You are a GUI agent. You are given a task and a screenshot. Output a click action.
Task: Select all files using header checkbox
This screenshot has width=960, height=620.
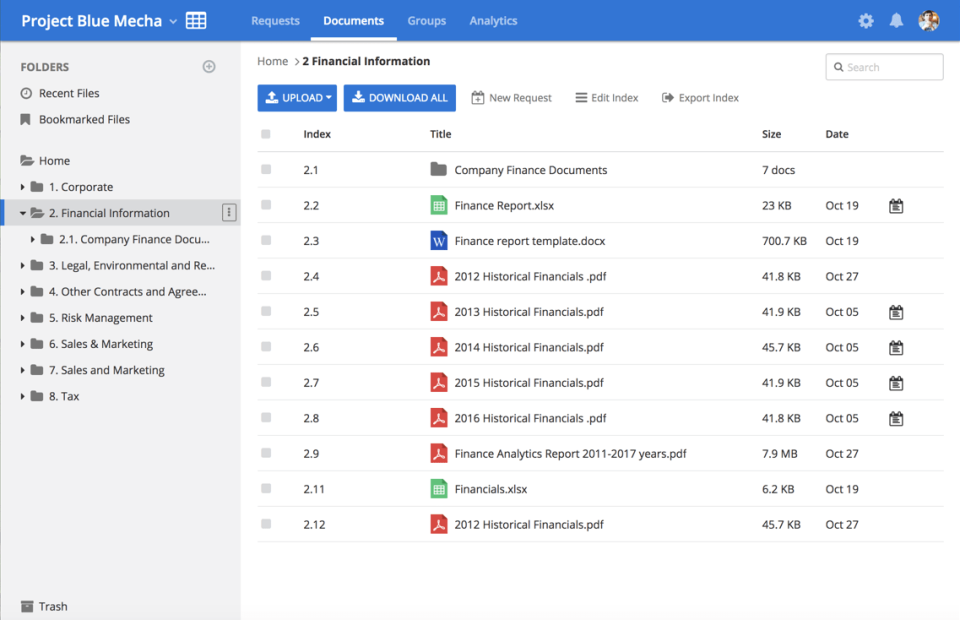click(266, 134)
